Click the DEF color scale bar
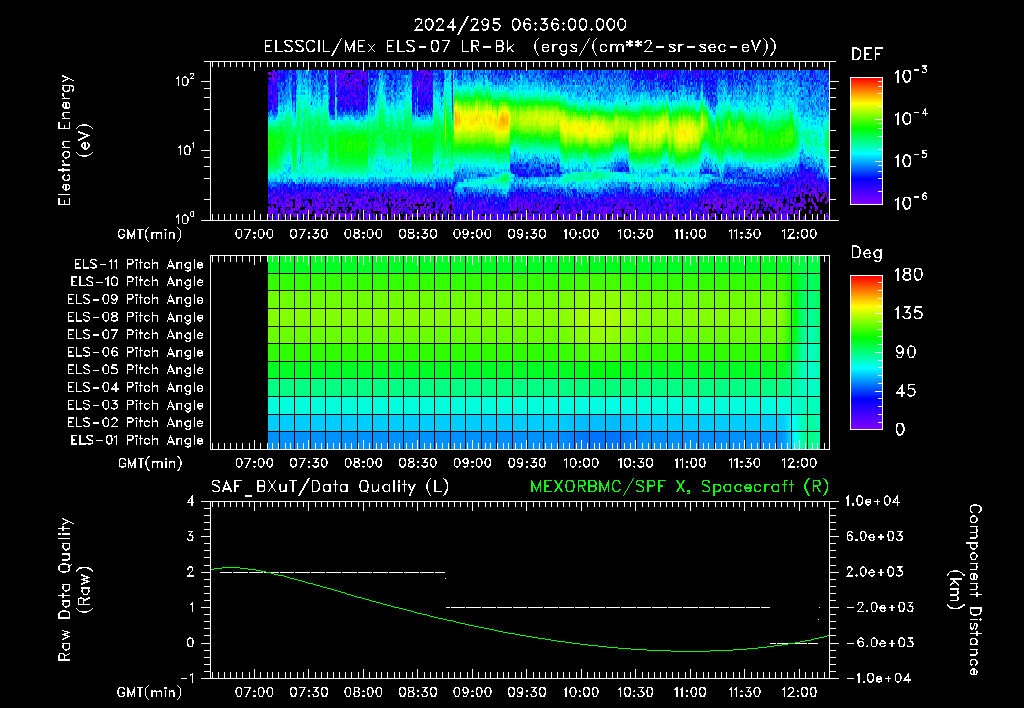The image size is (1024, 708). (866, 140)
